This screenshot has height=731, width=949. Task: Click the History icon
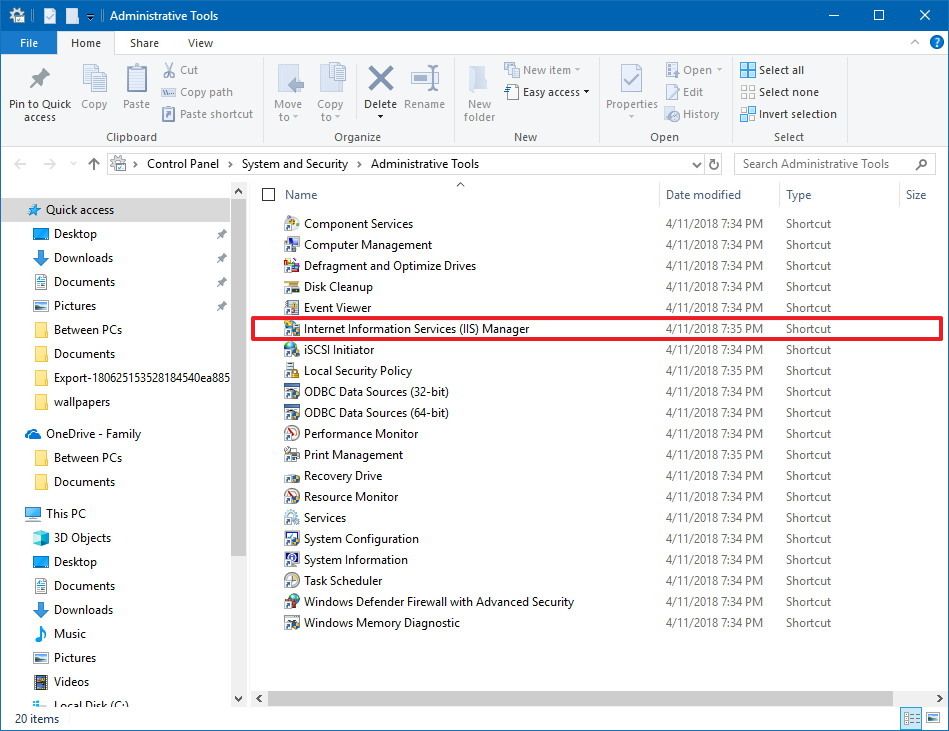(672, 114)
